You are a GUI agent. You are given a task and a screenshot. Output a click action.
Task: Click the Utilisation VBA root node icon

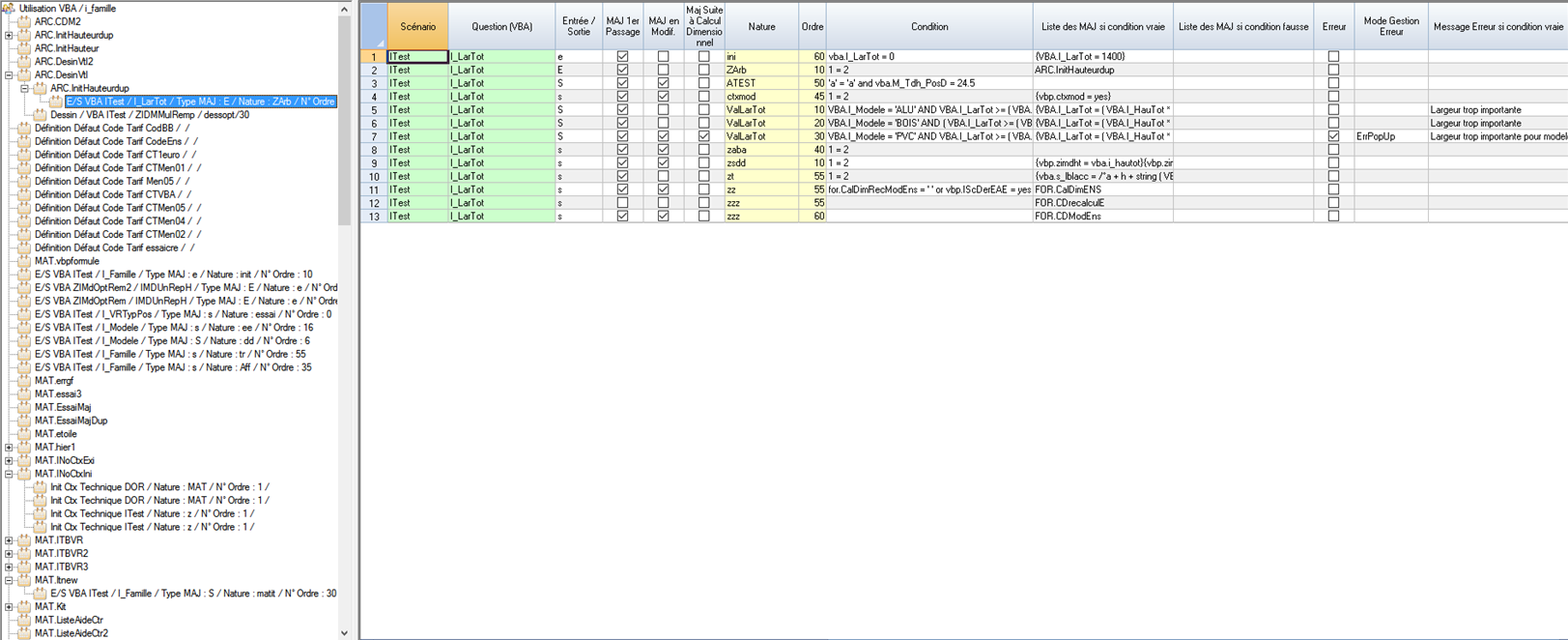click(9, 8)
